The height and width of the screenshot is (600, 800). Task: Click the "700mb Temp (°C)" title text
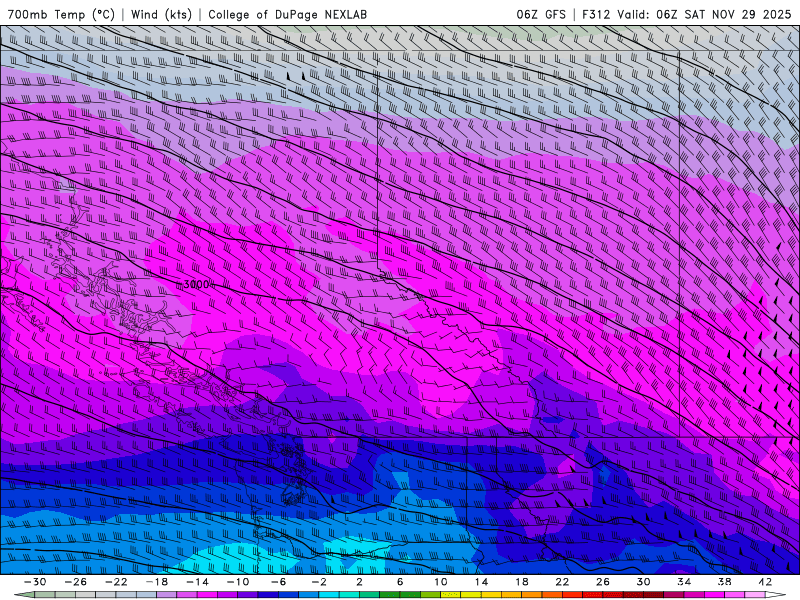pos(61,14)
